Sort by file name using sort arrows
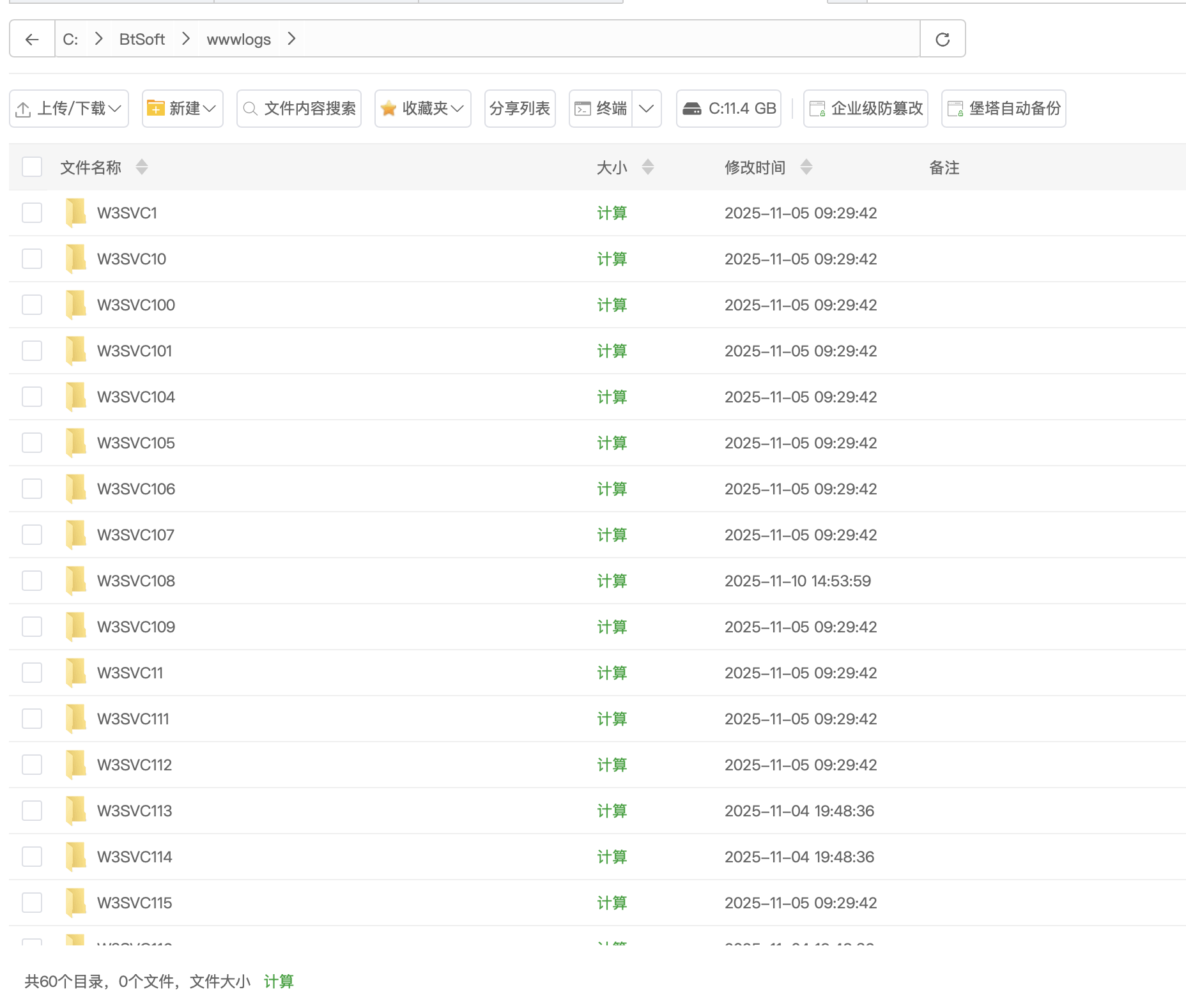The height and width of the screenshot is (1008, 1186). [x=142, y=167]
